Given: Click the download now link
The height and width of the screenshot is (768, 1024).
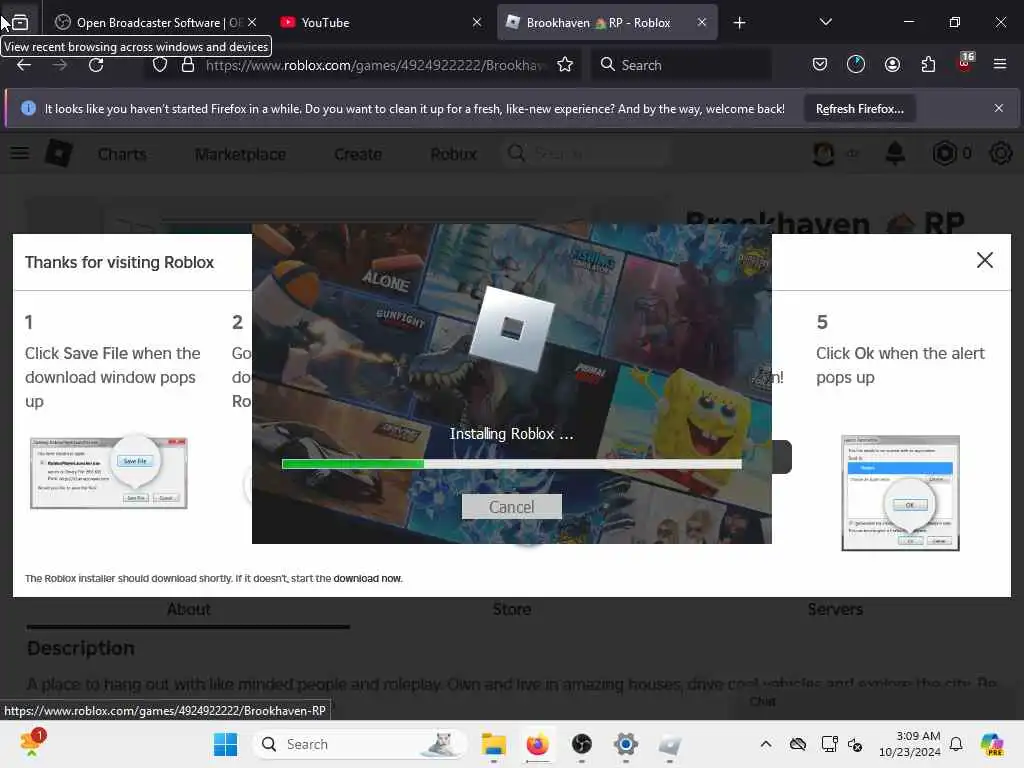Looking at the screenshot, I should point(367,579).
